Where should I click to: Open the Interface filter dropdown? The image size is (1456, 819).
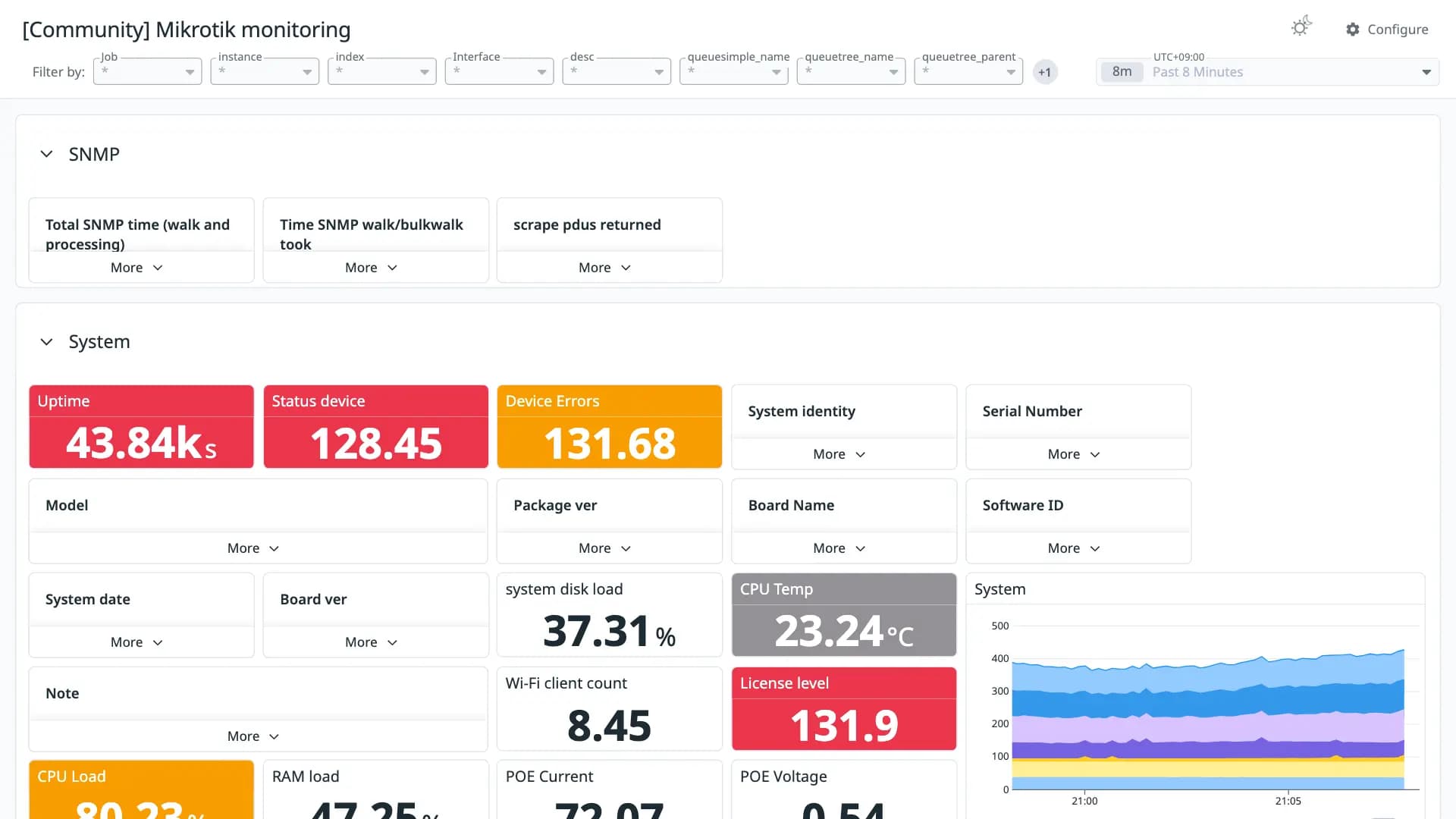point(500,71)
